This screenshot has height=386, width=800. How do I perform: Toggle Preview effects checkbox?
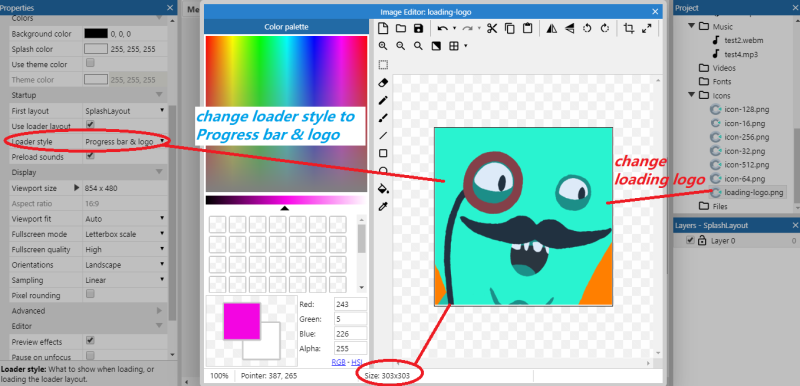click(x=90, y=341)
